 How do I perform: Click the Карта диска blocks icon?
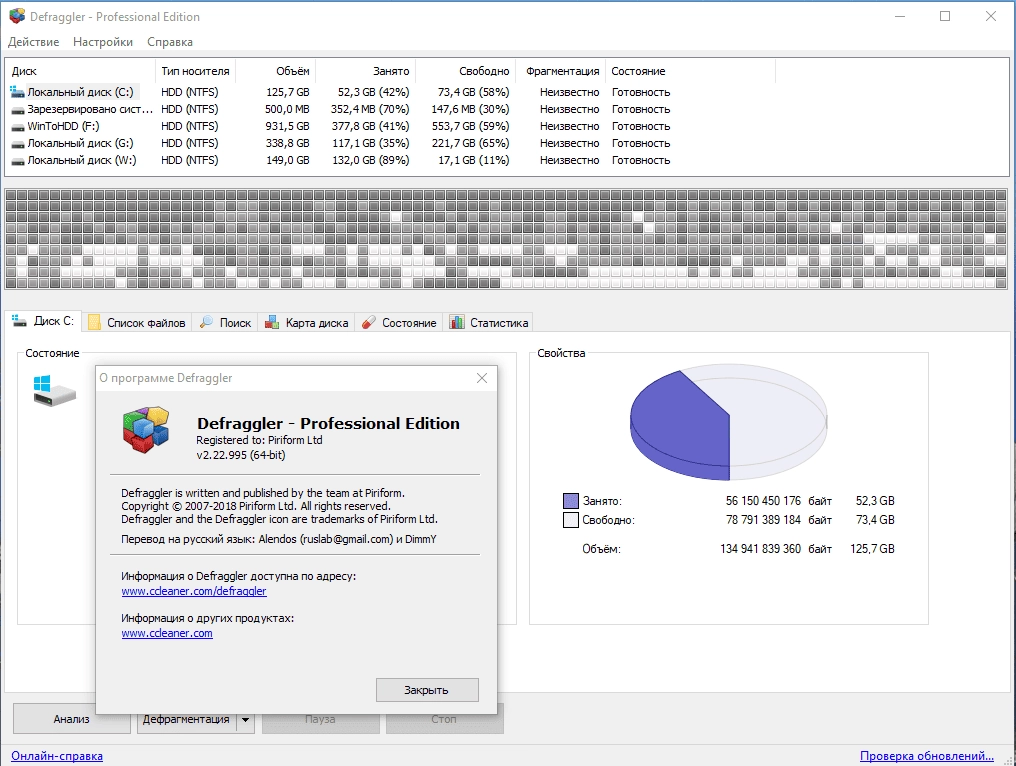click(x=272, y=322)
